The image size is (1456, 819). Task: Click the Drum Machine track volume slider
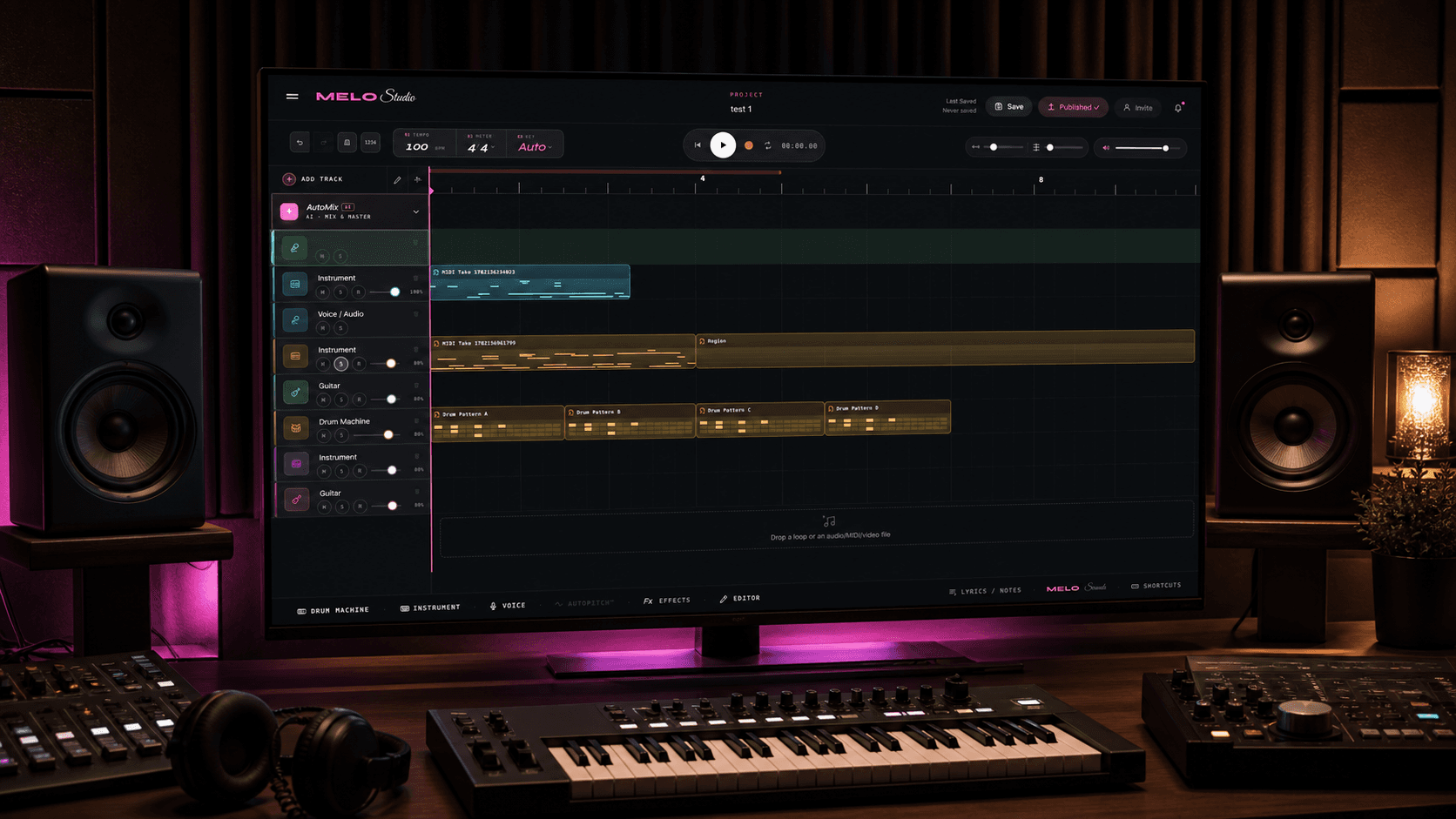375,434
